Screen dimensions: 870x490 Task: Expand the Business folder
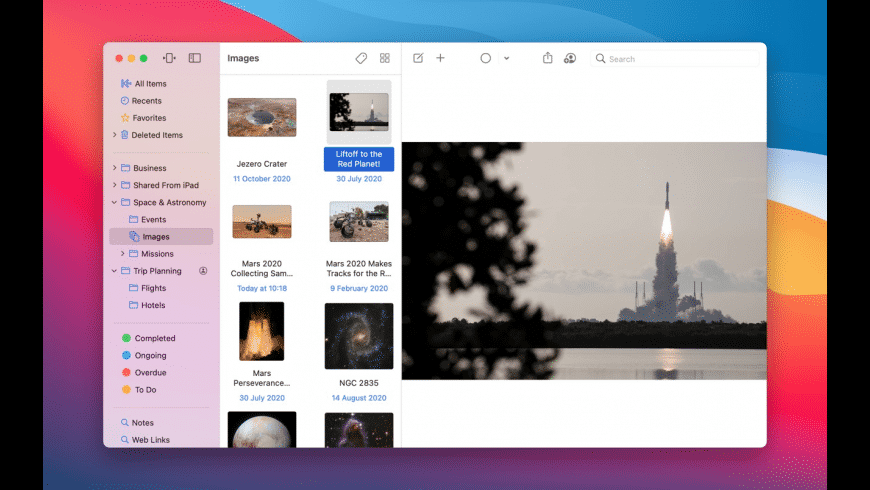click(x=114, y=168)
